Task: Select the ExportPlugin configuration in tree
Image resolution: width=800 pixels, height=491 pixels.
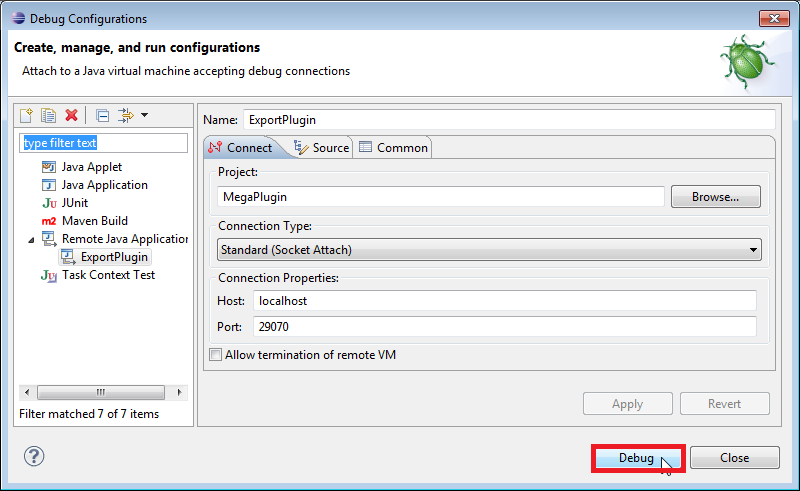Action: pos(114,257)
